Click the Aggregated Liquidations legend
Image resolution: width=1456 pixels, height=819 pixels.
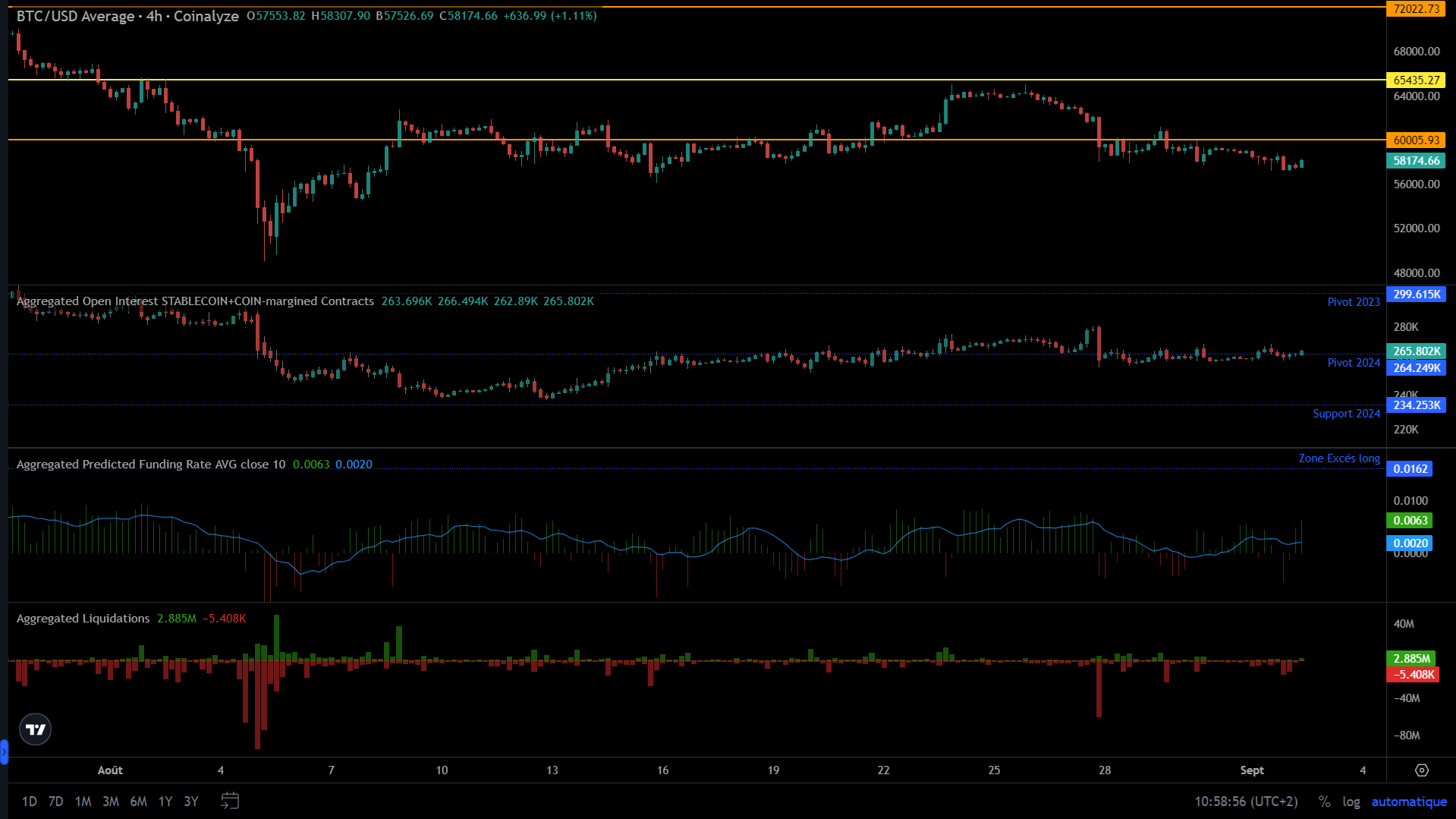(x=82, y=618)
